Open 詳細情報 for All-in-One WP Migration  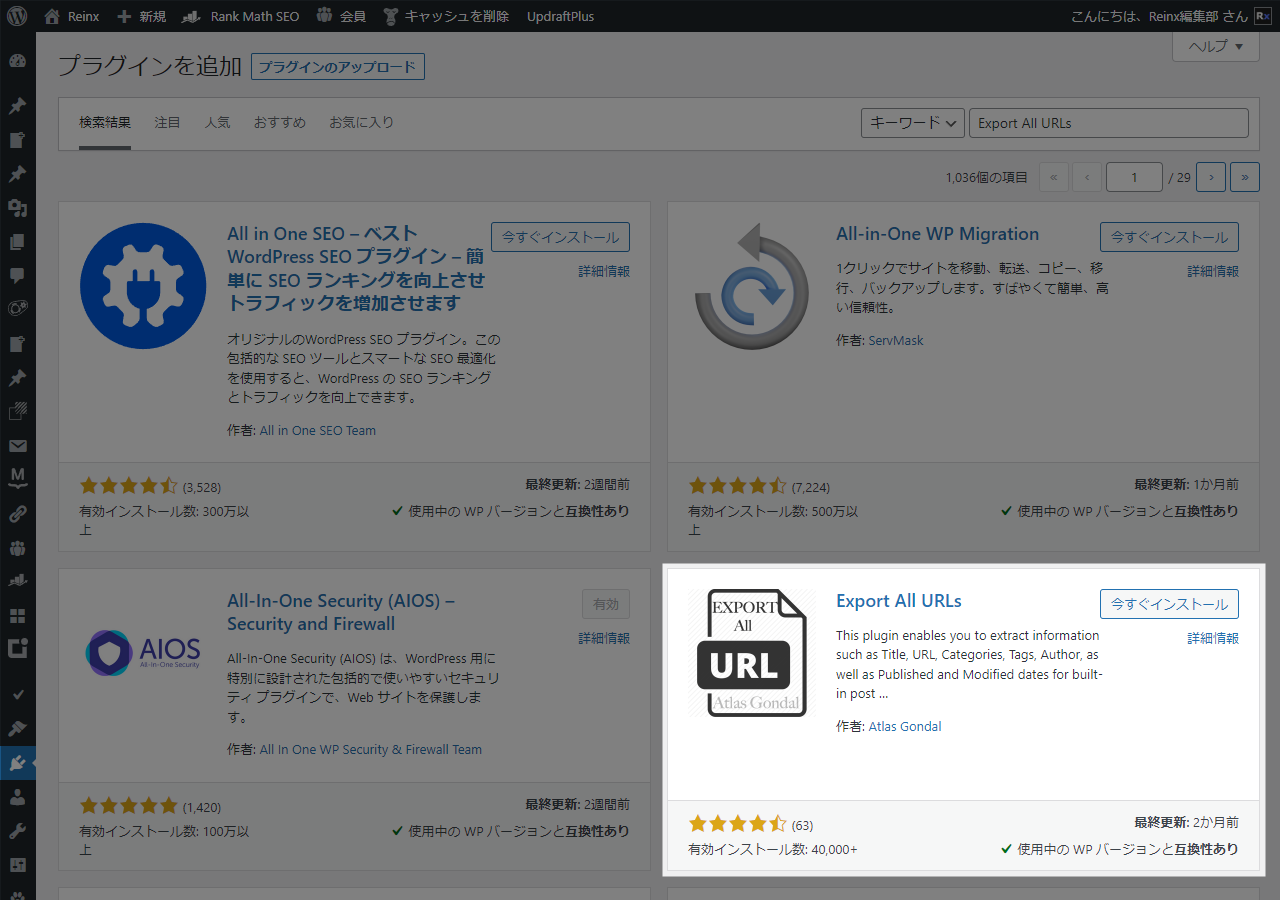[x=1213, y=271]
